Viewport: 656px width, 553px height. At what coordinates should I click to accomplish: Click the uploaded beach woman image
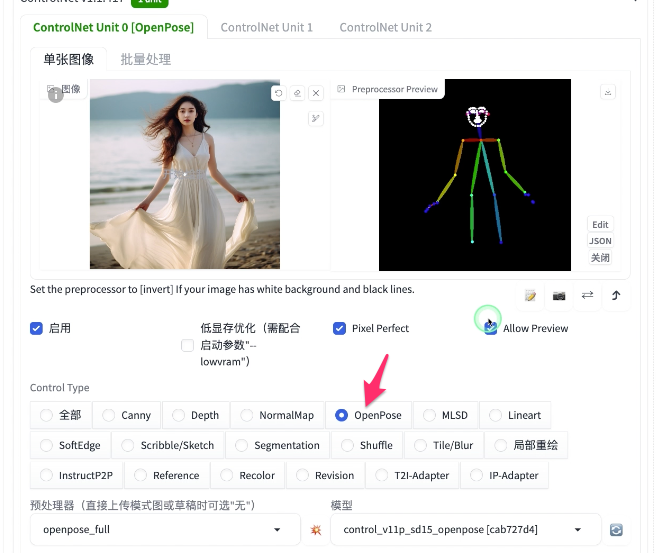pyautogui.click(x=185, y=174)
